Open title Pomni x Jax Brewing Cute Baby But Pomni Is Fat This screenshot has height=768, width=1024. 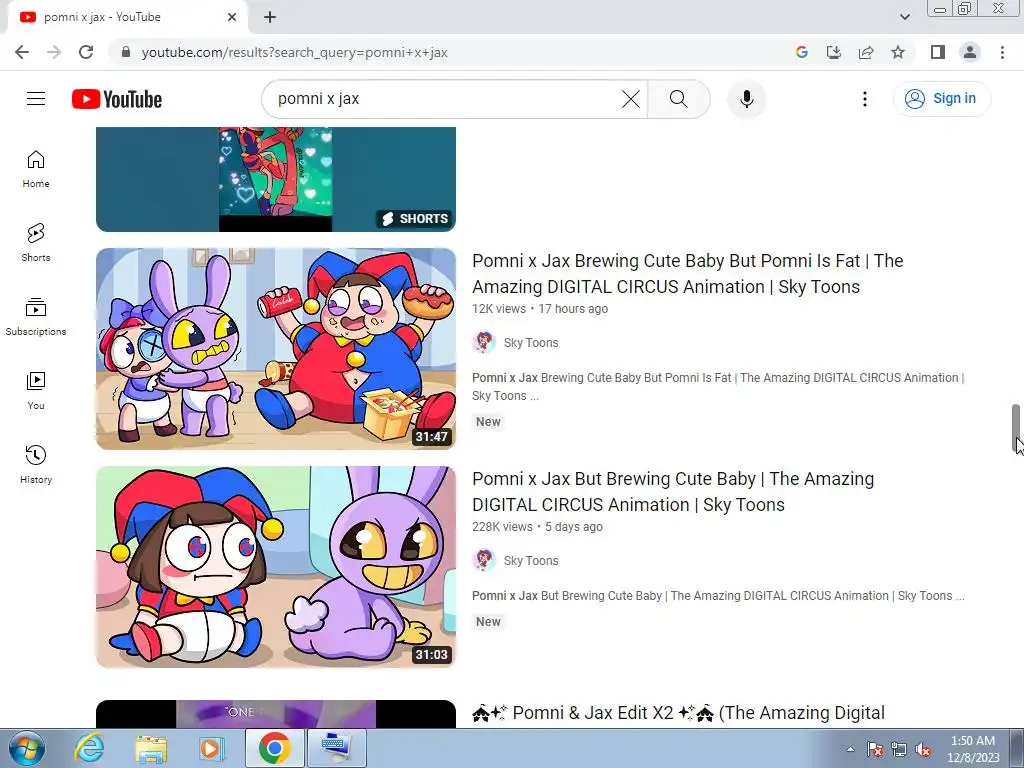pos(687,274)
